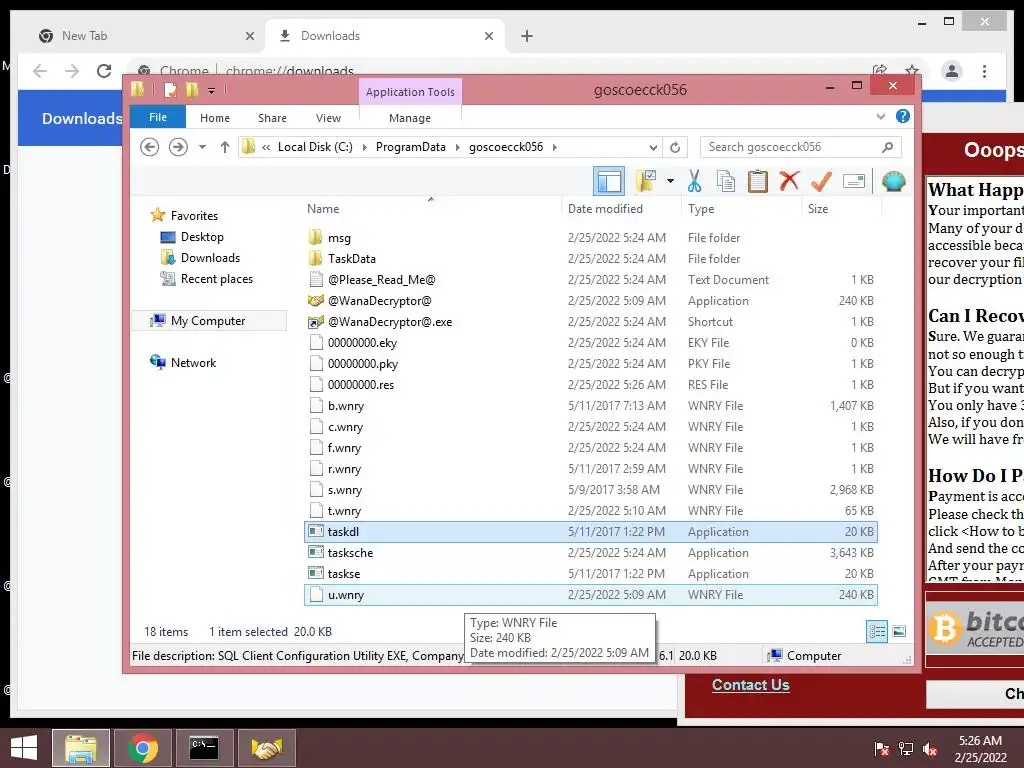Open the View ribbon tab
The height and width of the screenshot is (768, 1024).
point(328,118)
